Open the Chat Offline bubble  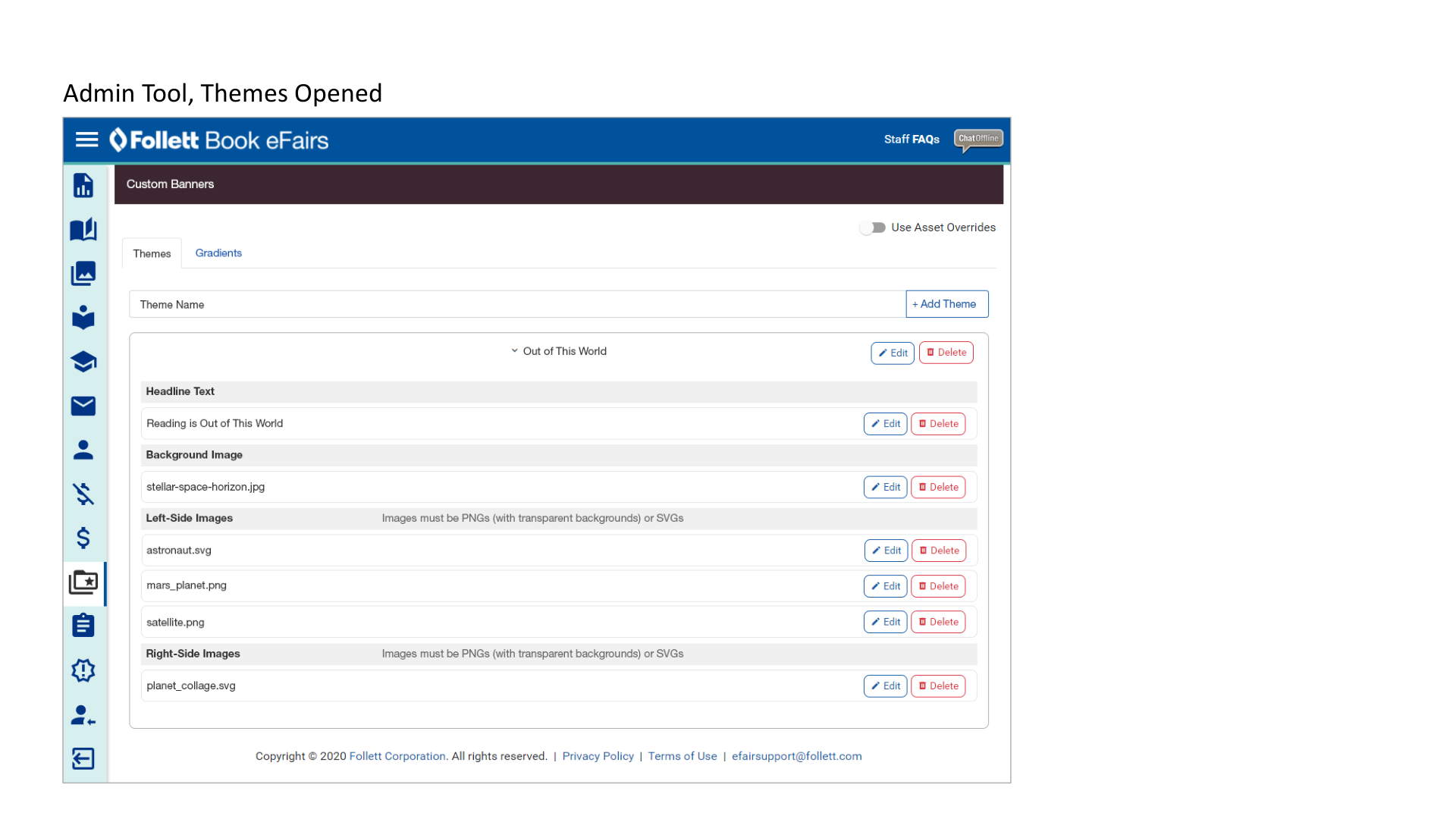coord(978,140)
